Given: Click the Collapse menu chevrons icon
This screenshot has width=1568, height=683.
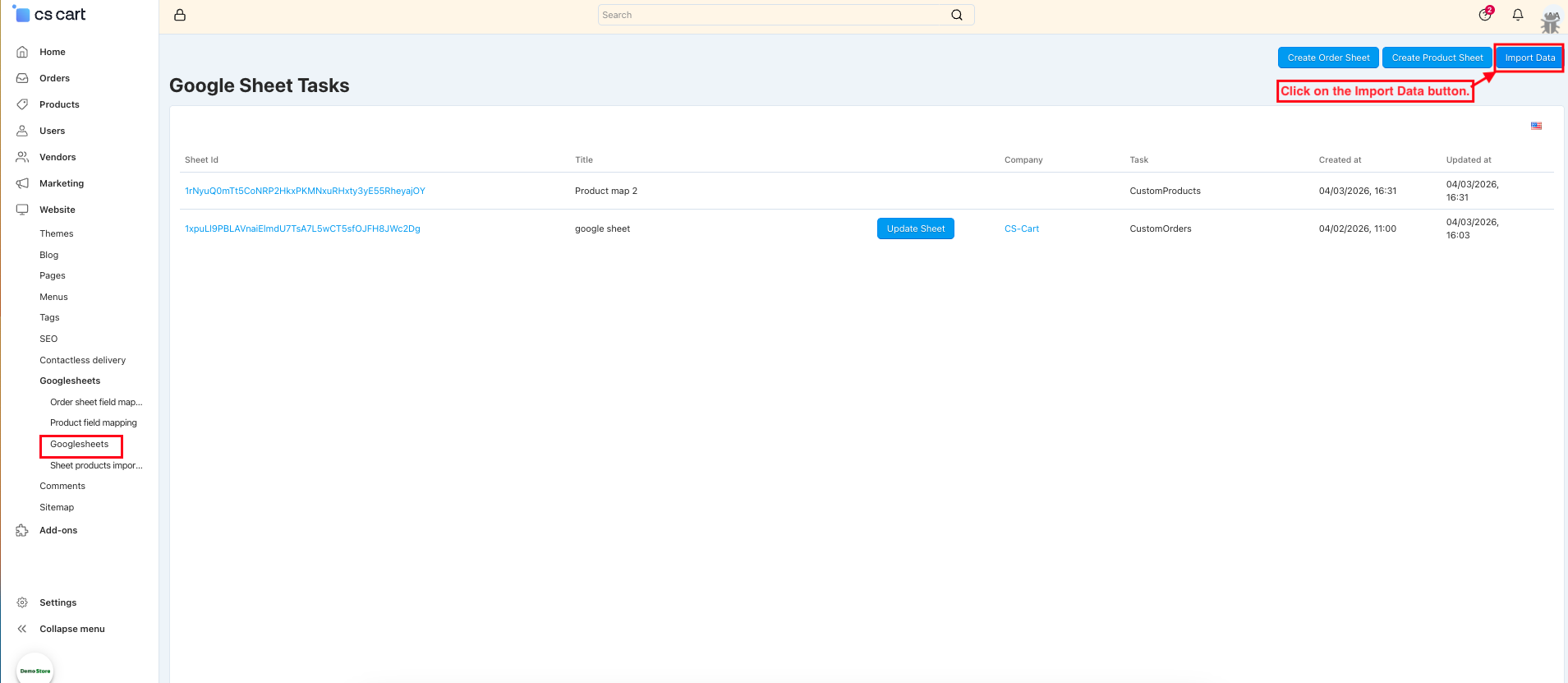Looking at the screenshot, I should point(22,629).
